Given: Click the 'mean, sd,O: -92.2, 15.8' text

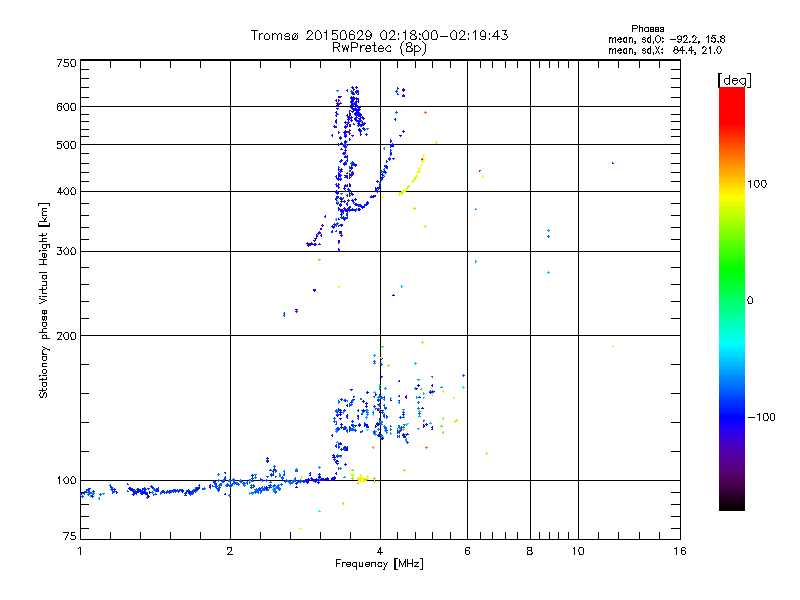Looking at the screenshot, I should (666, 39).
